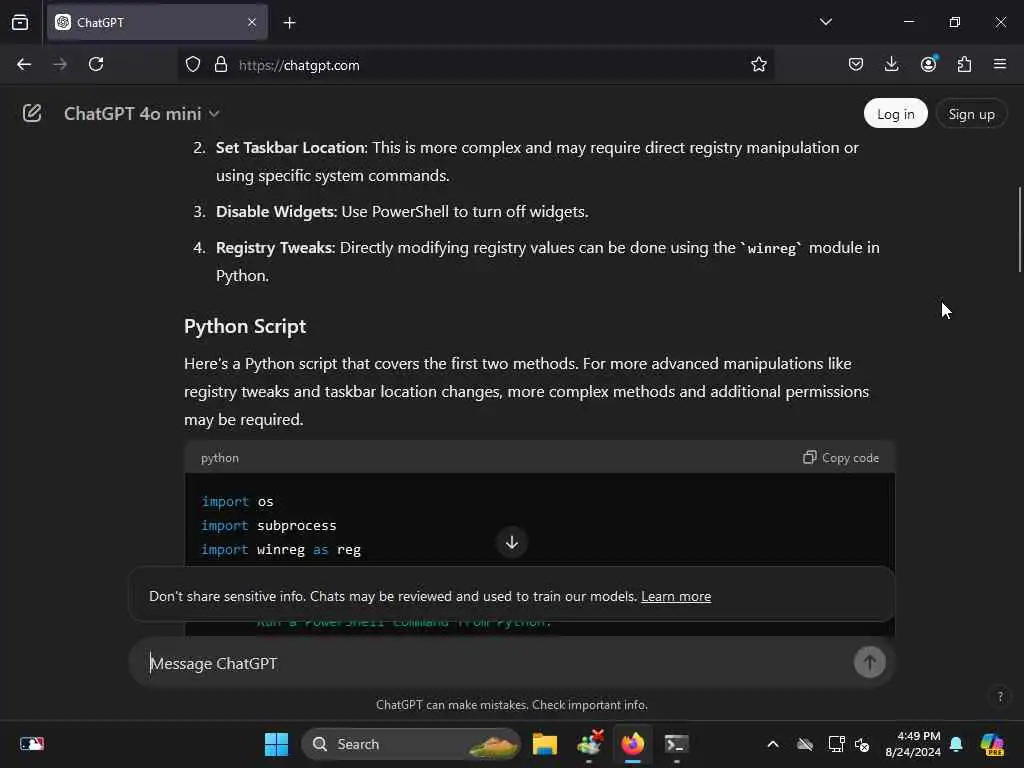Show hidden system tray icons
The image size is (1024, 768).
click(773, 744)
